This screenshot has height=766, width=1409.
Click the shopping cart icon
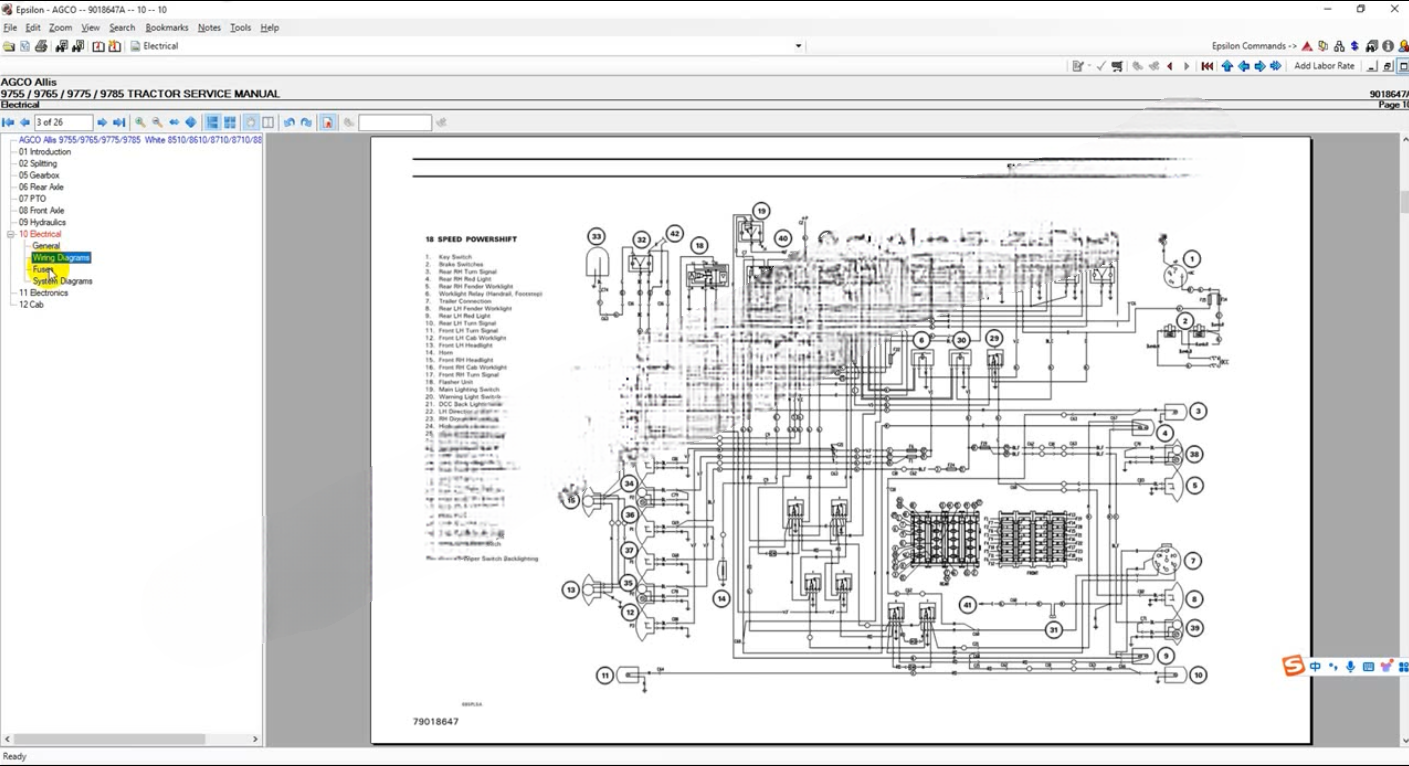pyautogui.click(x=1117, y=66)
